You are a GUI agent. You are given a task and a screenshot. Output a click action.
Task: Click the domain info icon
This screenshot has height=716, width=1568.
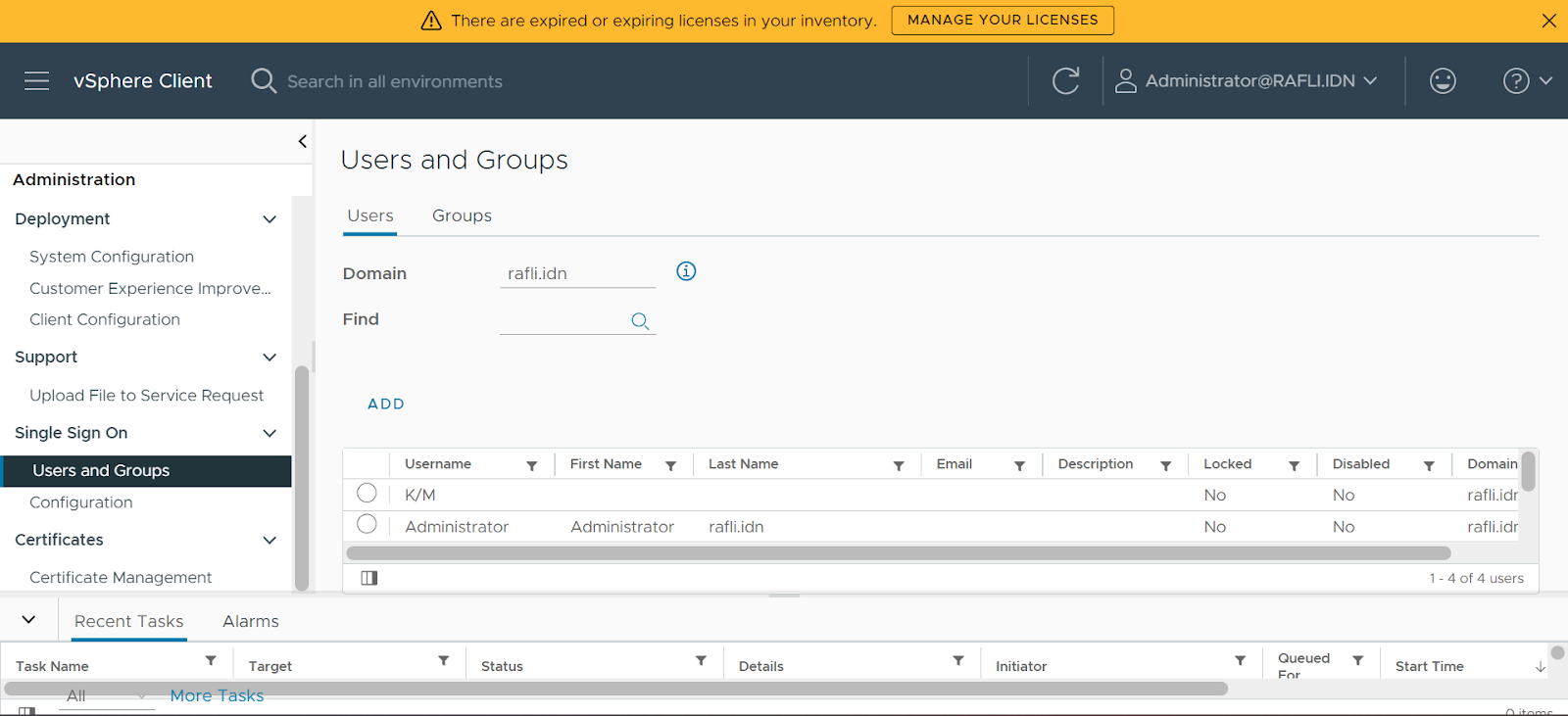(x=686, y=271)
